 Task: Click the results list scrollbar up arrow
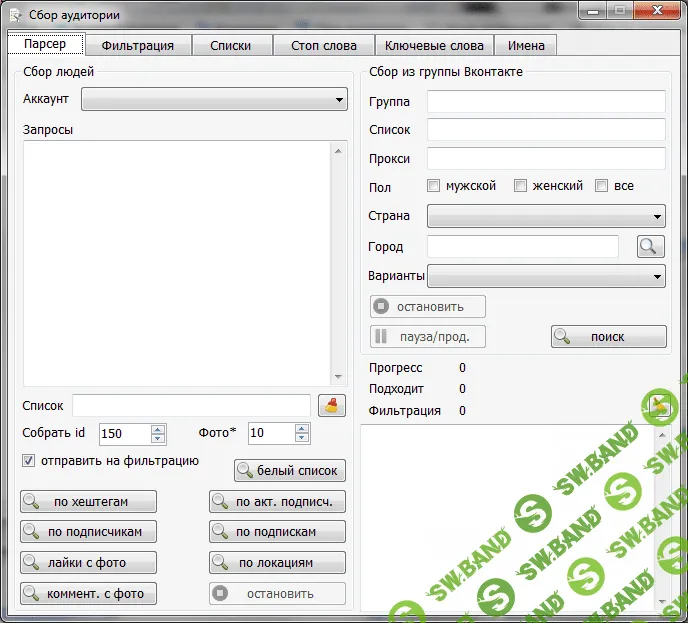(662, 435)
